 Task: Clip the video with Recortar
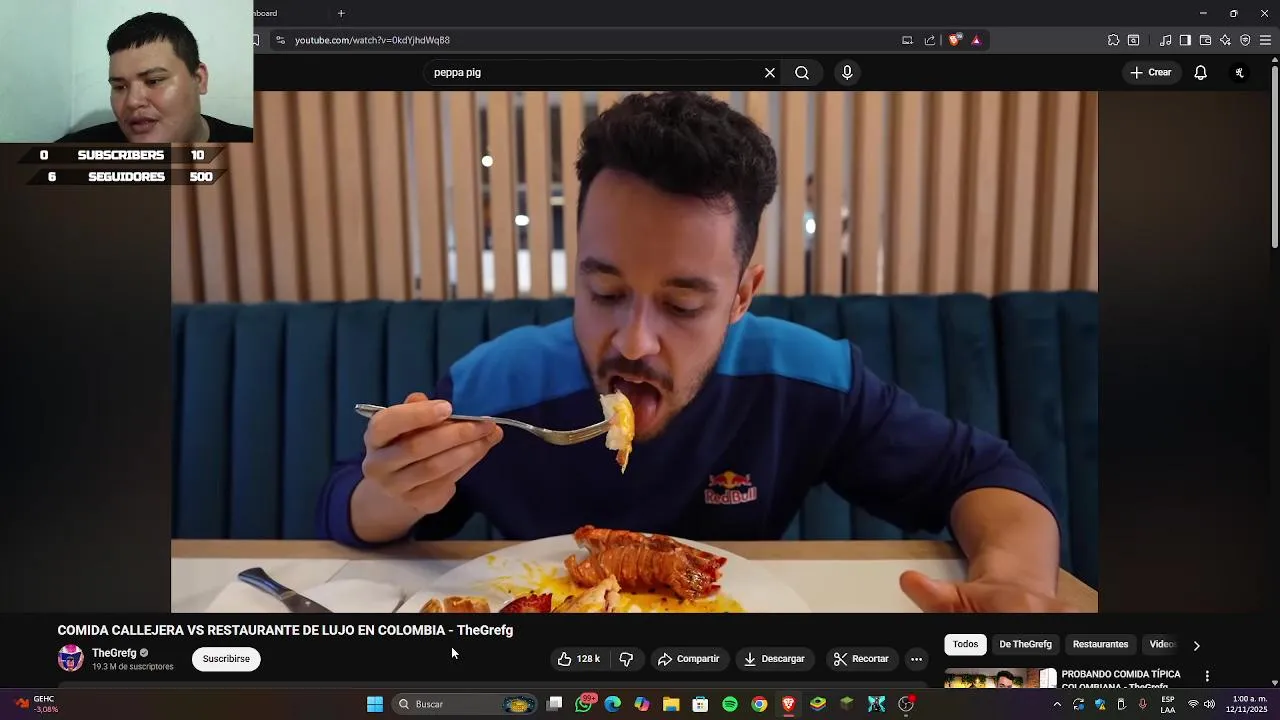[861, 659]
